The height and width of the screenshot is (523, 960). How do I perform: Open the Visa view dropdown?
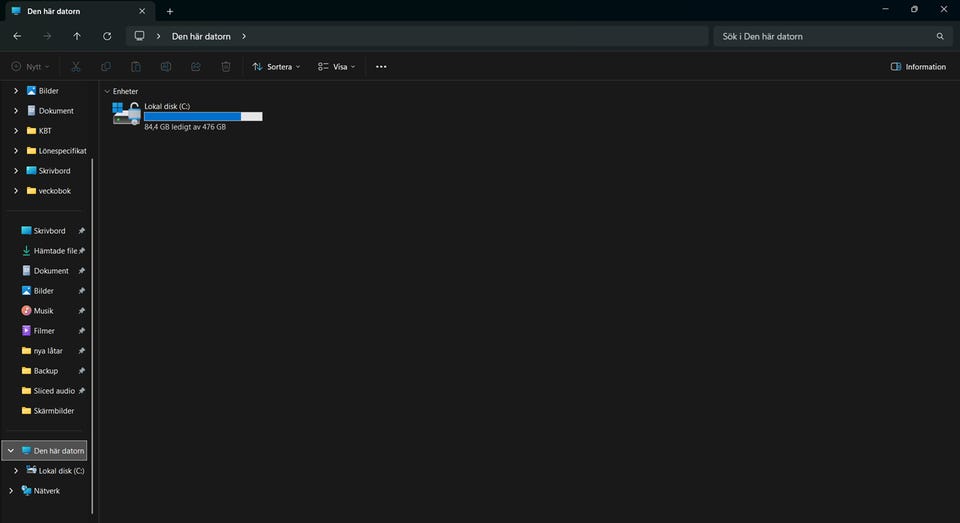click(x=336, y=67)
